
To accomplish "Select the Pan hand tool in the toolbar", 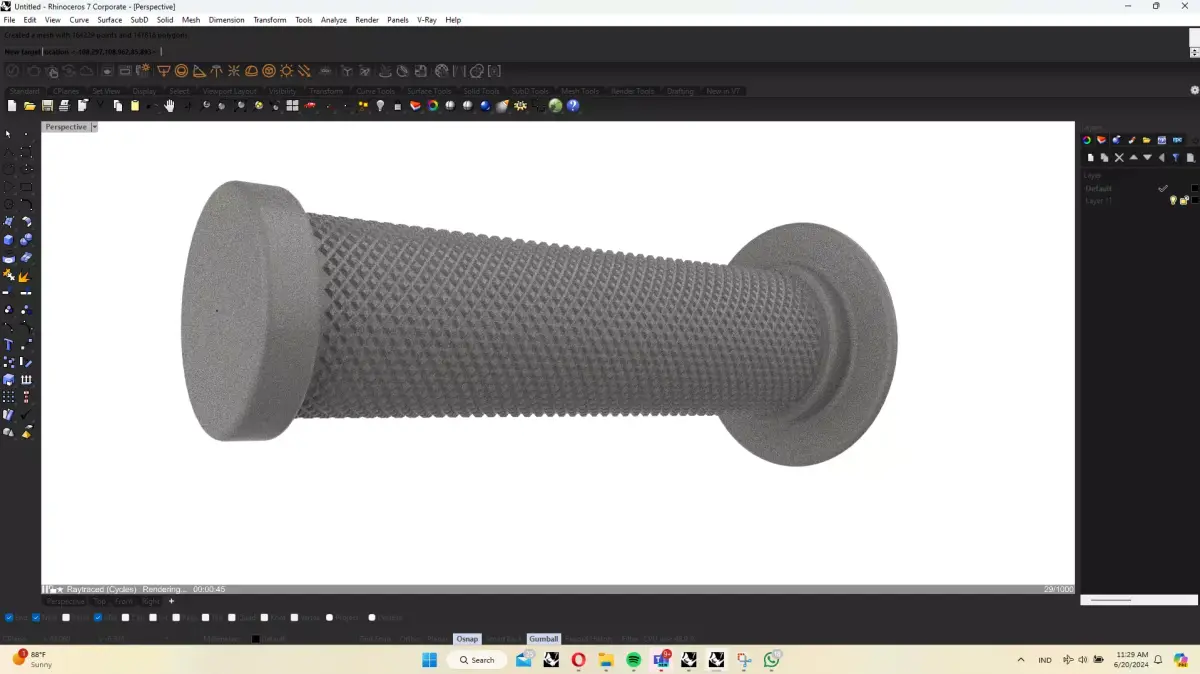I will click(x=170, y=106).
